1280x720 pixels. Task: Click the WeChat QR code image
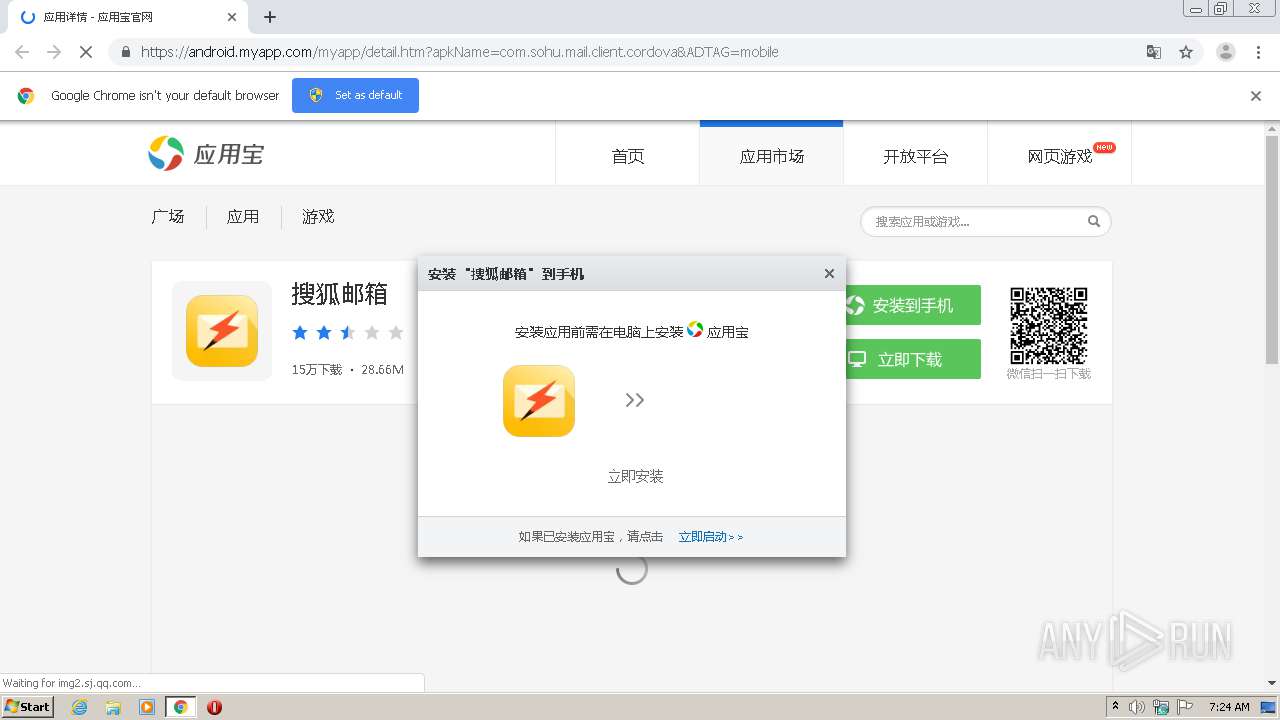click(x=1048, y=326)
